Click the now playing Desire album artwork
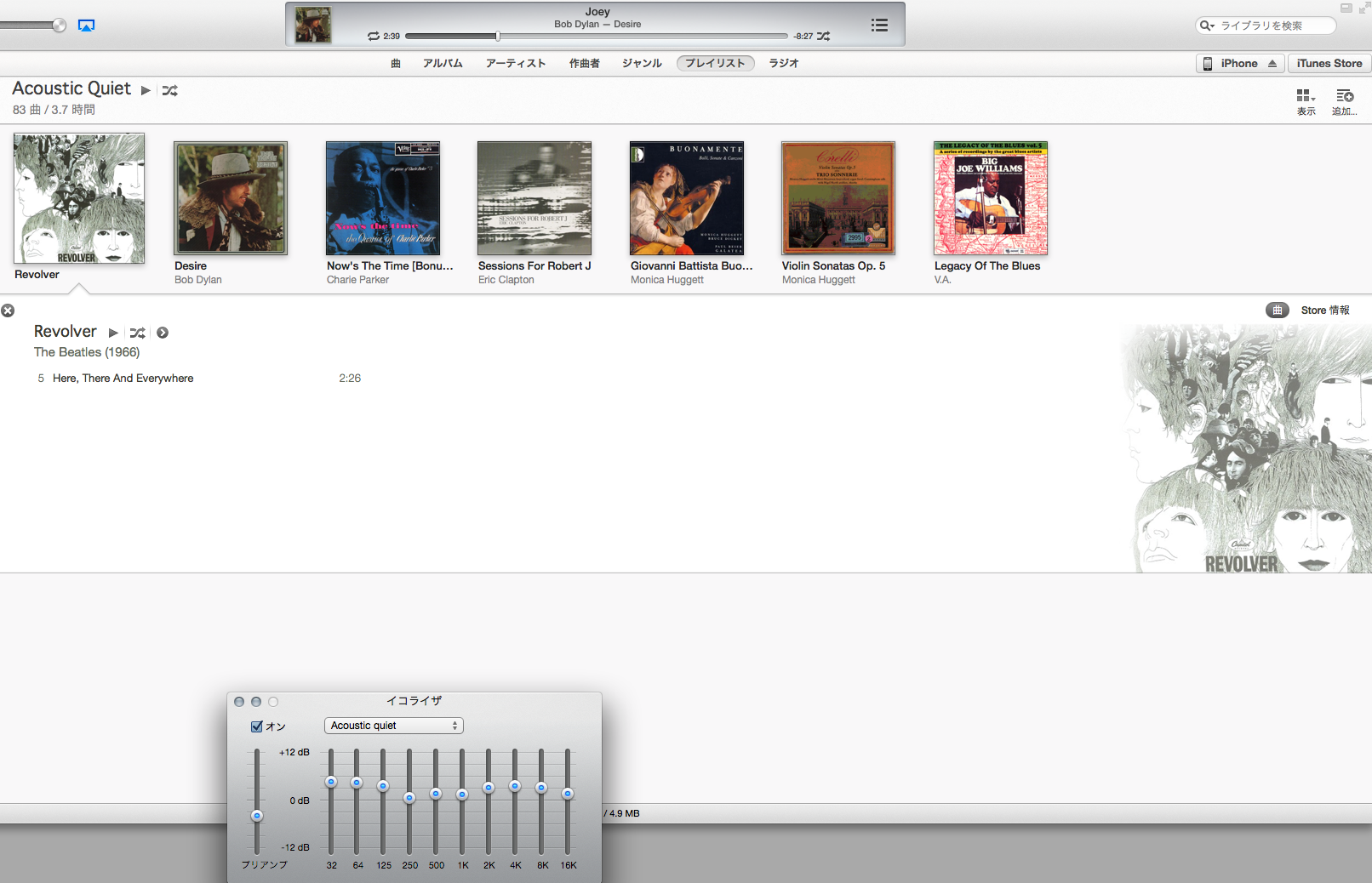Screen dimensions: 1372x883 312,25
